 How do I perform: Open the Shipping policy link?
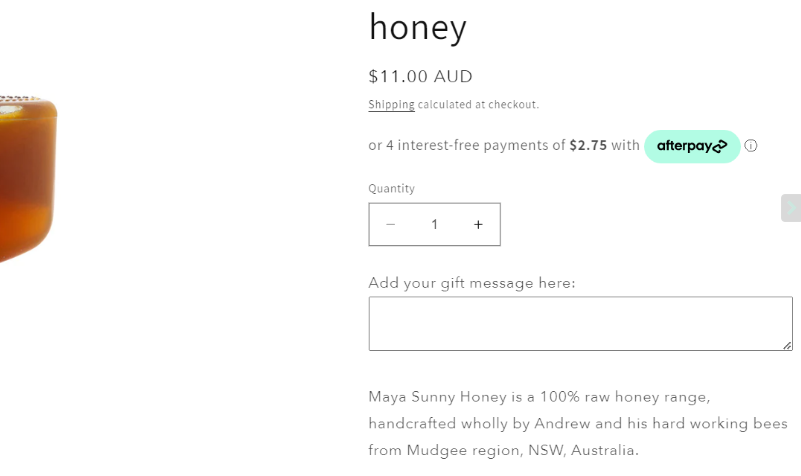[391, 105]
